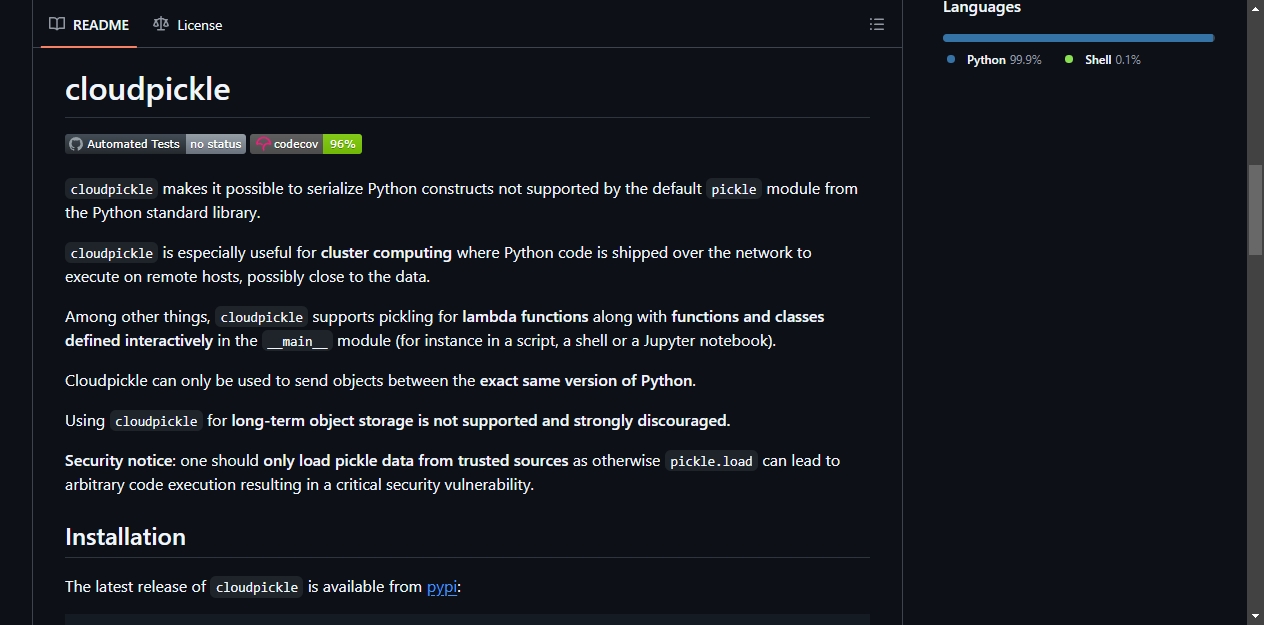The image size is (1264, 625).
Task: Click the 'Security notice' bold text
Action: pos(120,461)
